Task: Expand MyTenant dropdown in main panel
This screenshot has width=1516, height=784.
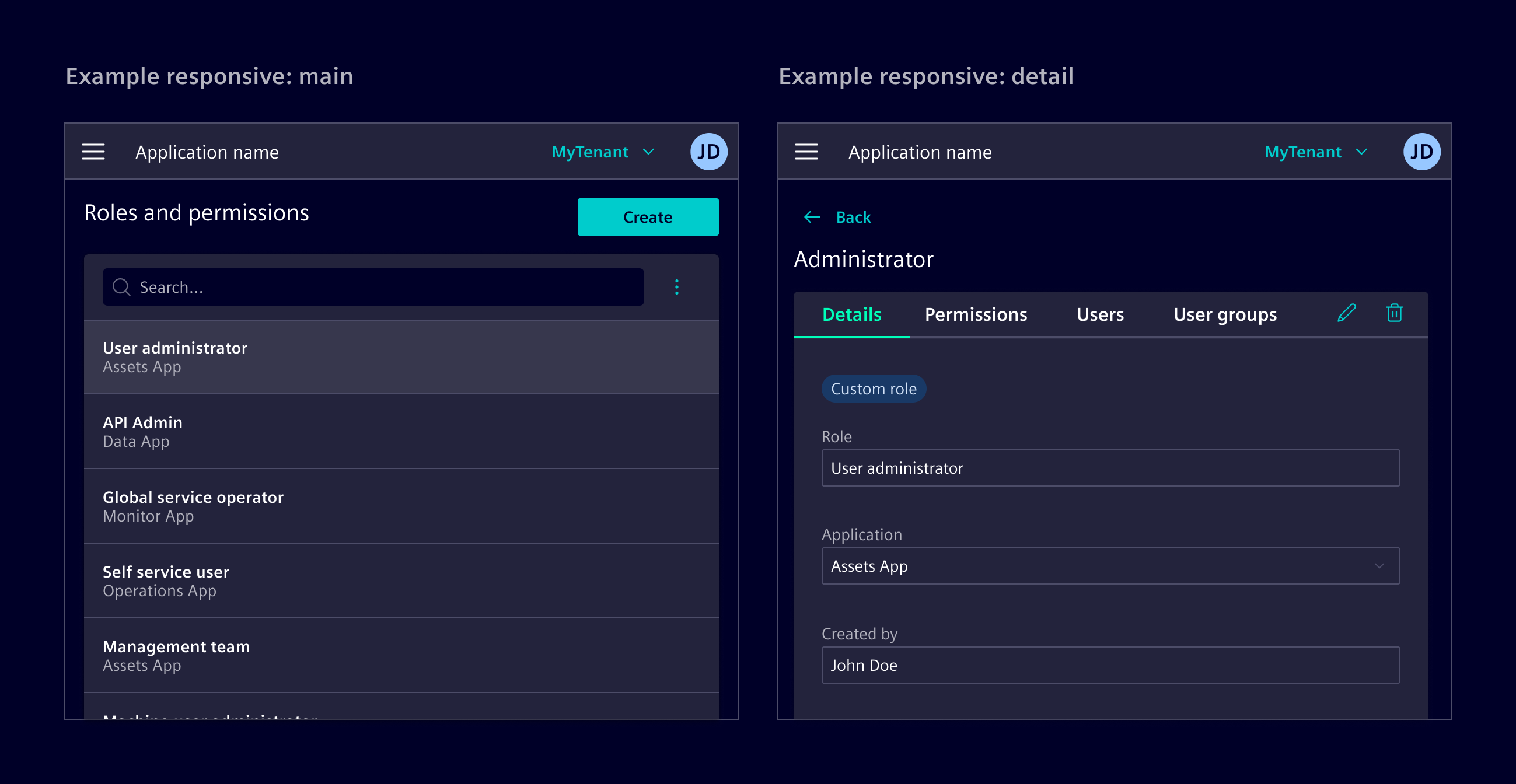Action: [x=603, y=152]
